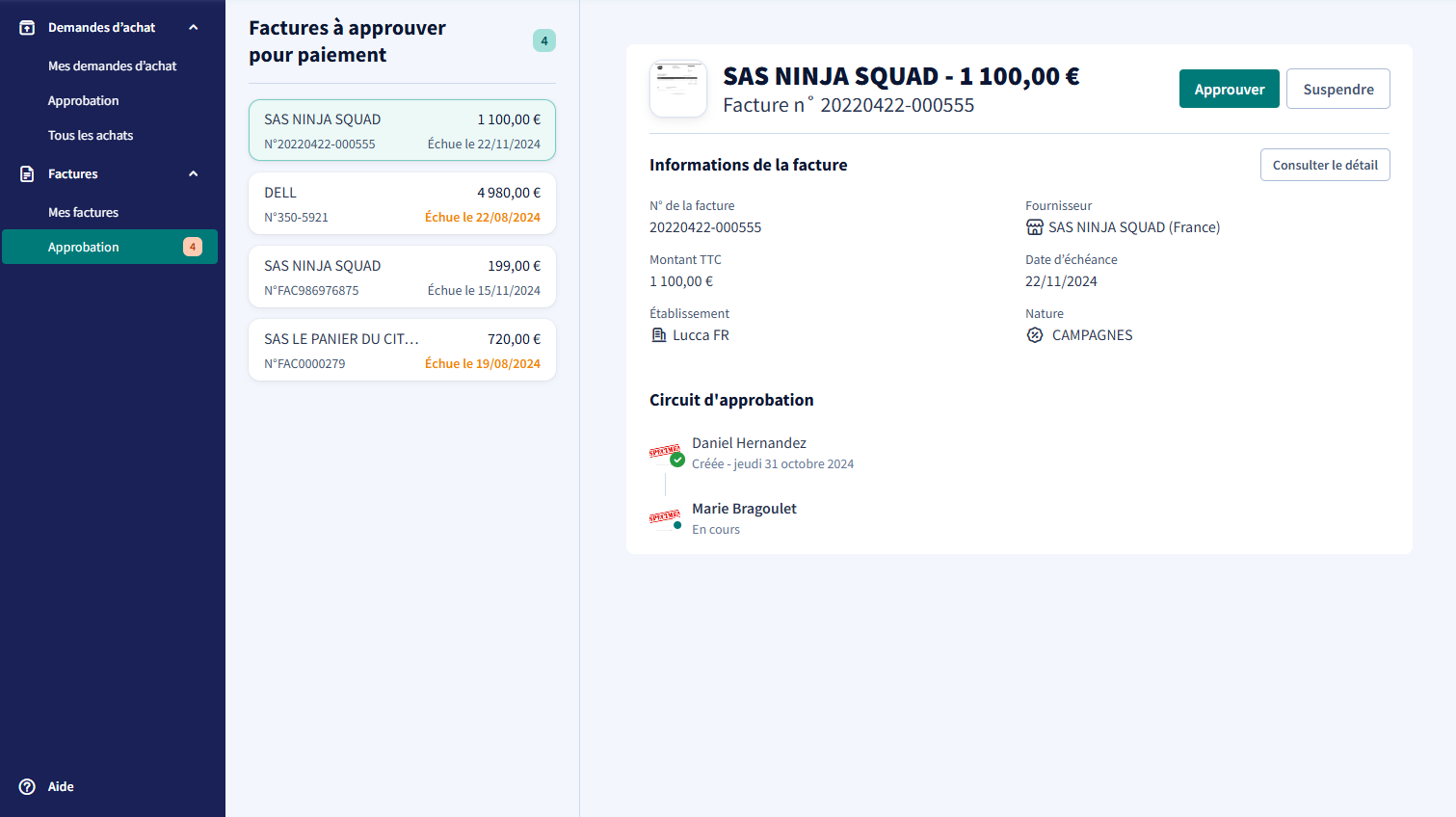
Task: Open Mes factures
Action: click(83, 213)
